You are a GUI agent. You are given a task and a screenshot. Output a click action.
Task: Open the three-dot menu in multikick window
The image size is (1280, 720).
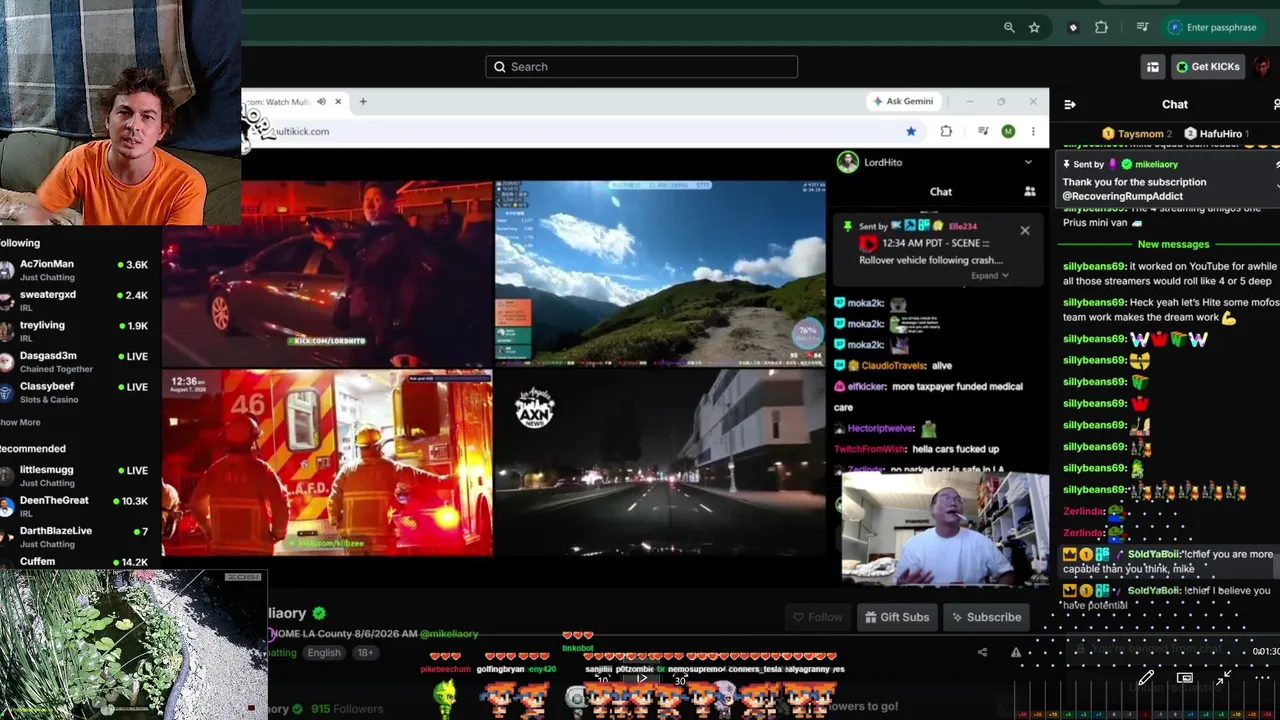(1033, 131)
